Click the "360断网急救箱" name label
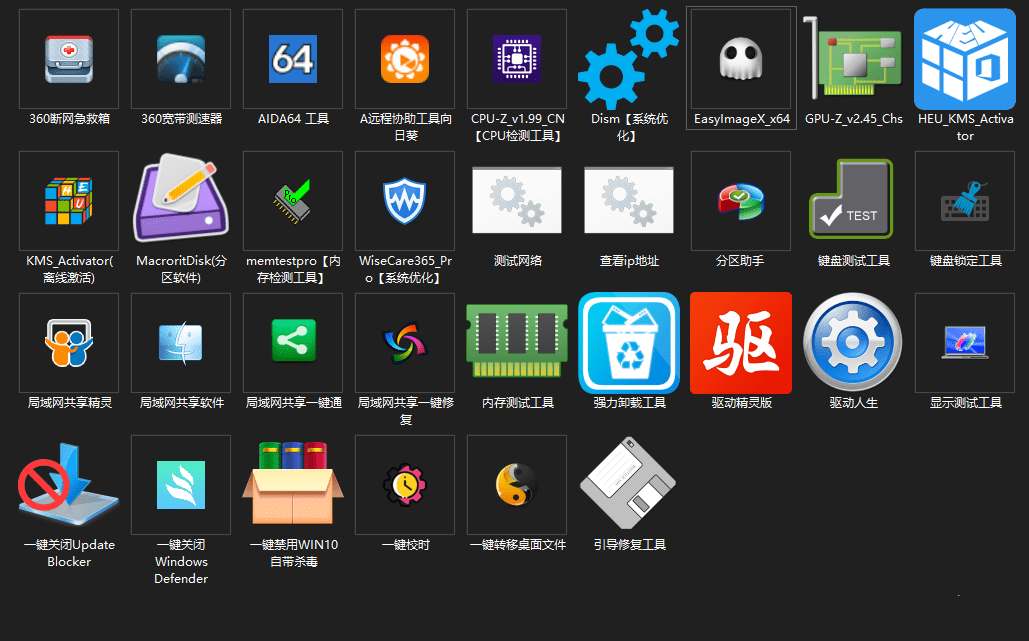The height and width of the screenshot is (641, 1029). coord(70,119)
